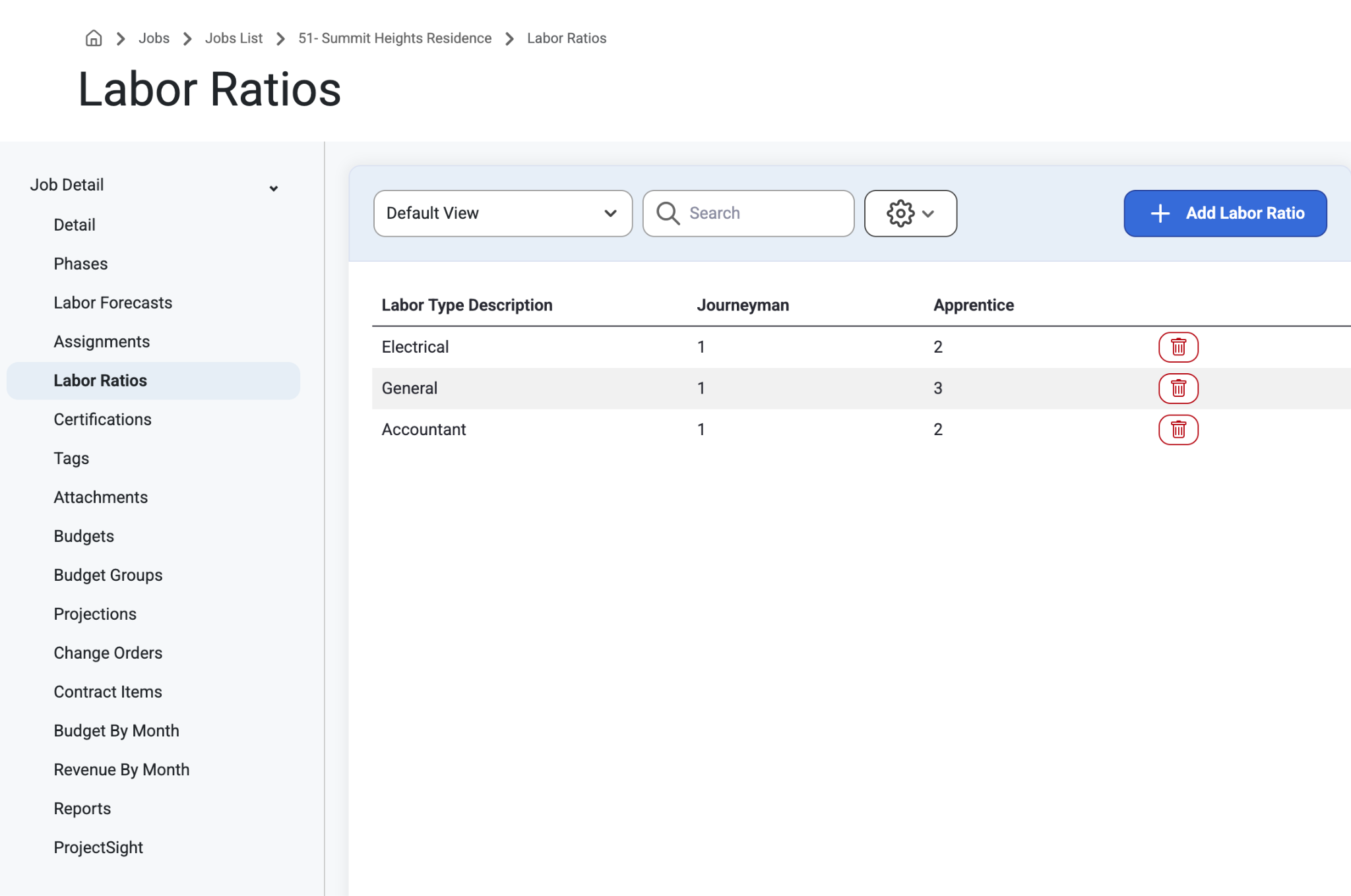Click Apprentice value 3 in General row
1351x896 pixels.
[x=938, y=388]
